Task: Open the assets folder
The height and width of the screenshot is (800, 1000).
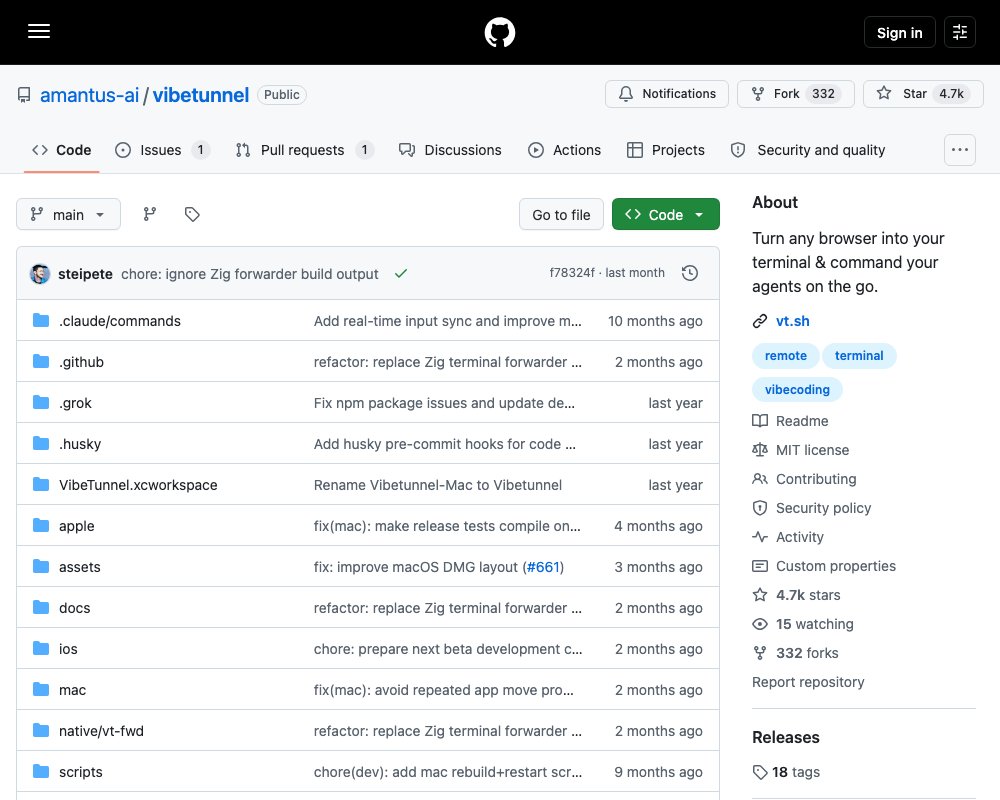Action: 80,567
